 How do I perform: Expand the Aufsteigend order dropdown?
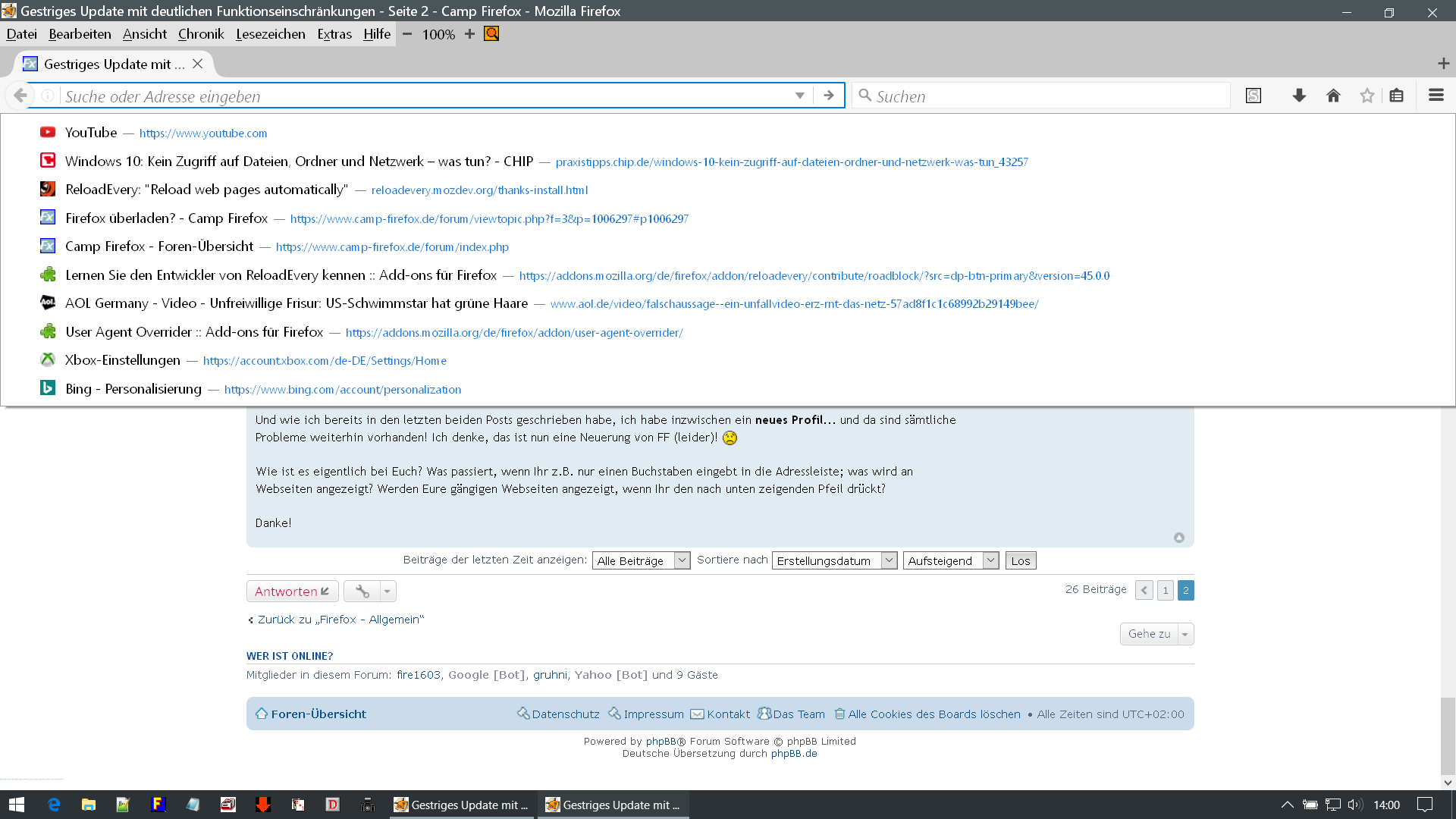click(950, 560)
